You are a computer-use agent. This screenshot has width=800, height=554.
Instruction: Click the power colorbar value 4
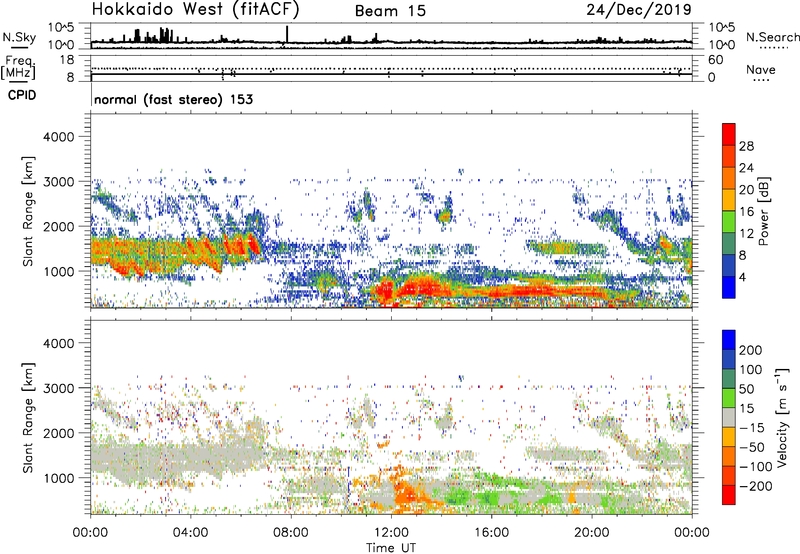(x=743, y=277)
